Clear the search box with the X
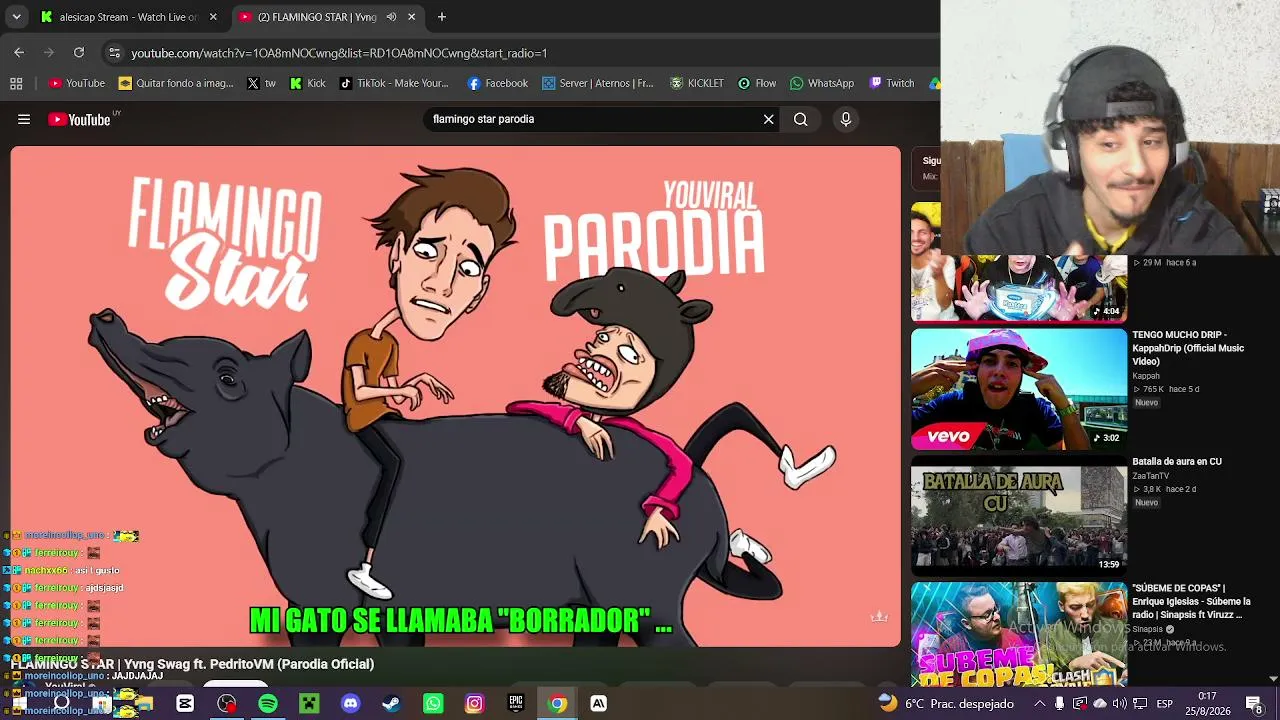 [768, 119]
